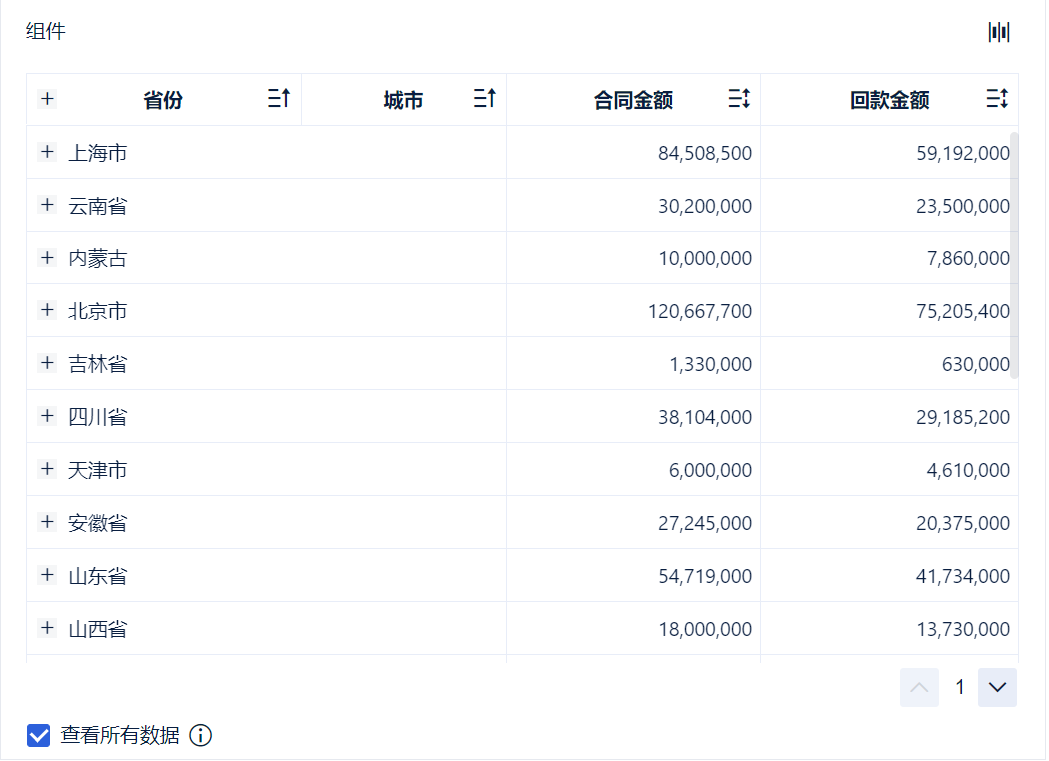Expand the 四川省 row
The height and width of the screenshot is (761, 1049).
point(47,416)
